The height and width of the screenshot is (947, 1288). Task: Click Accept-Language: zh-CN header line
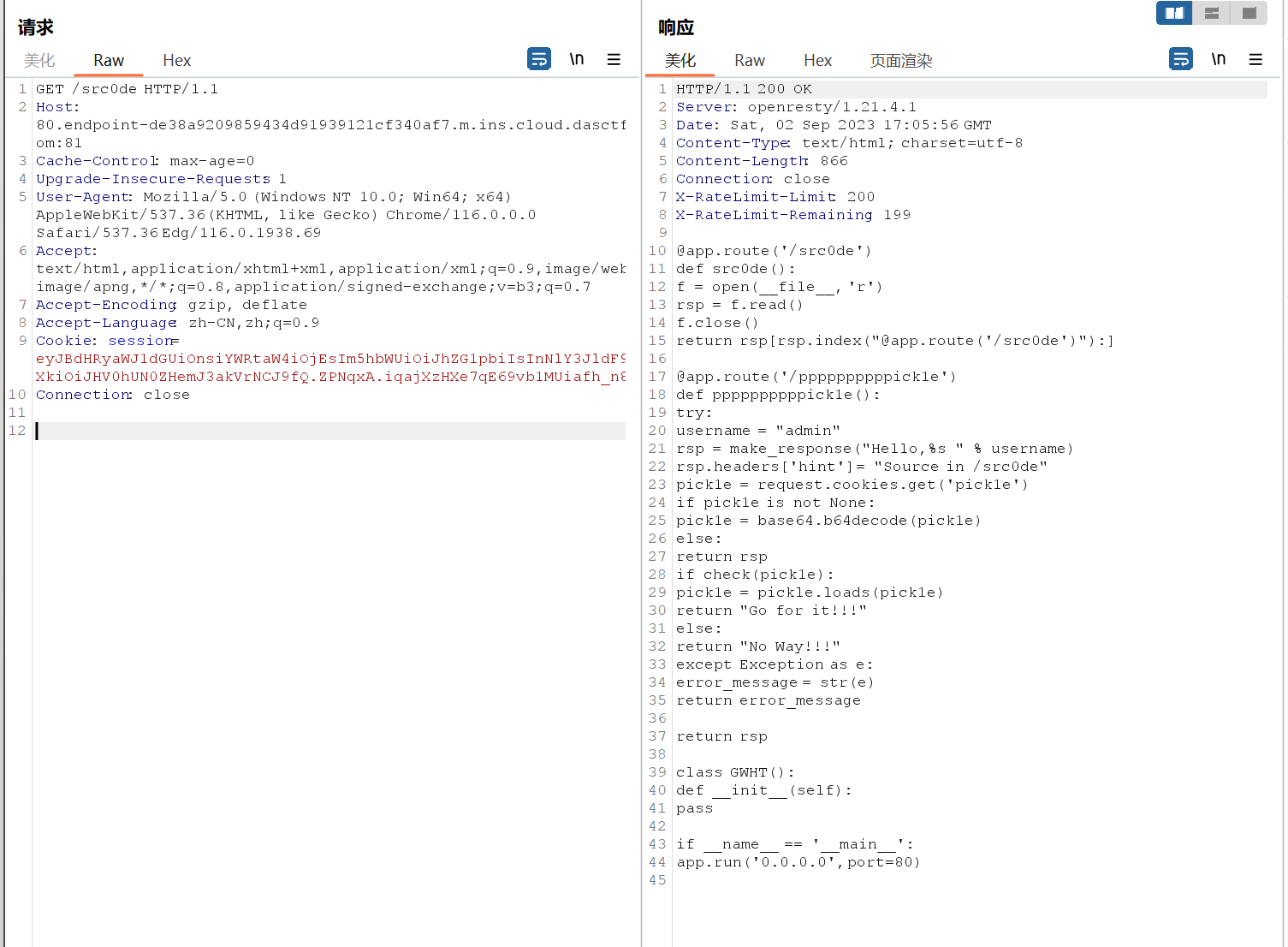[x=177, y=323]
